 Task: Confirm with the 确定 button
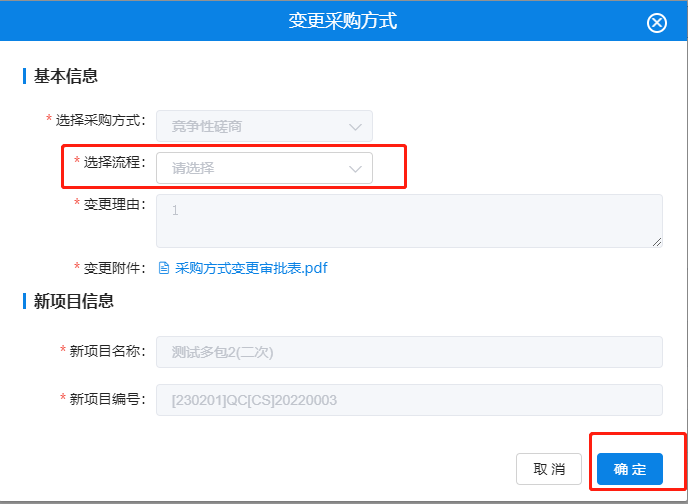(x=630, y=469)
